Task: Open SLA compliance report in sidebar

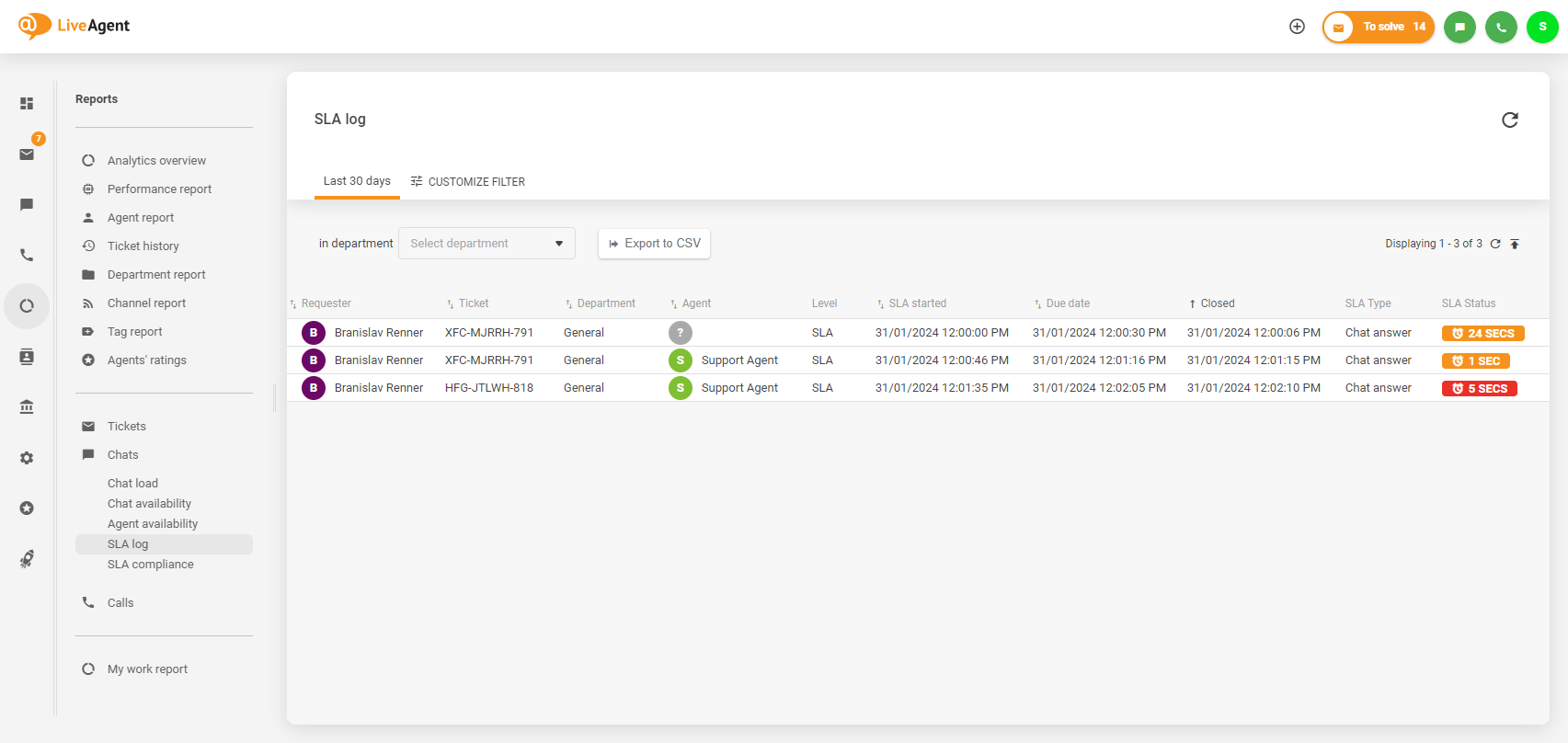Action: coord(151,565)
